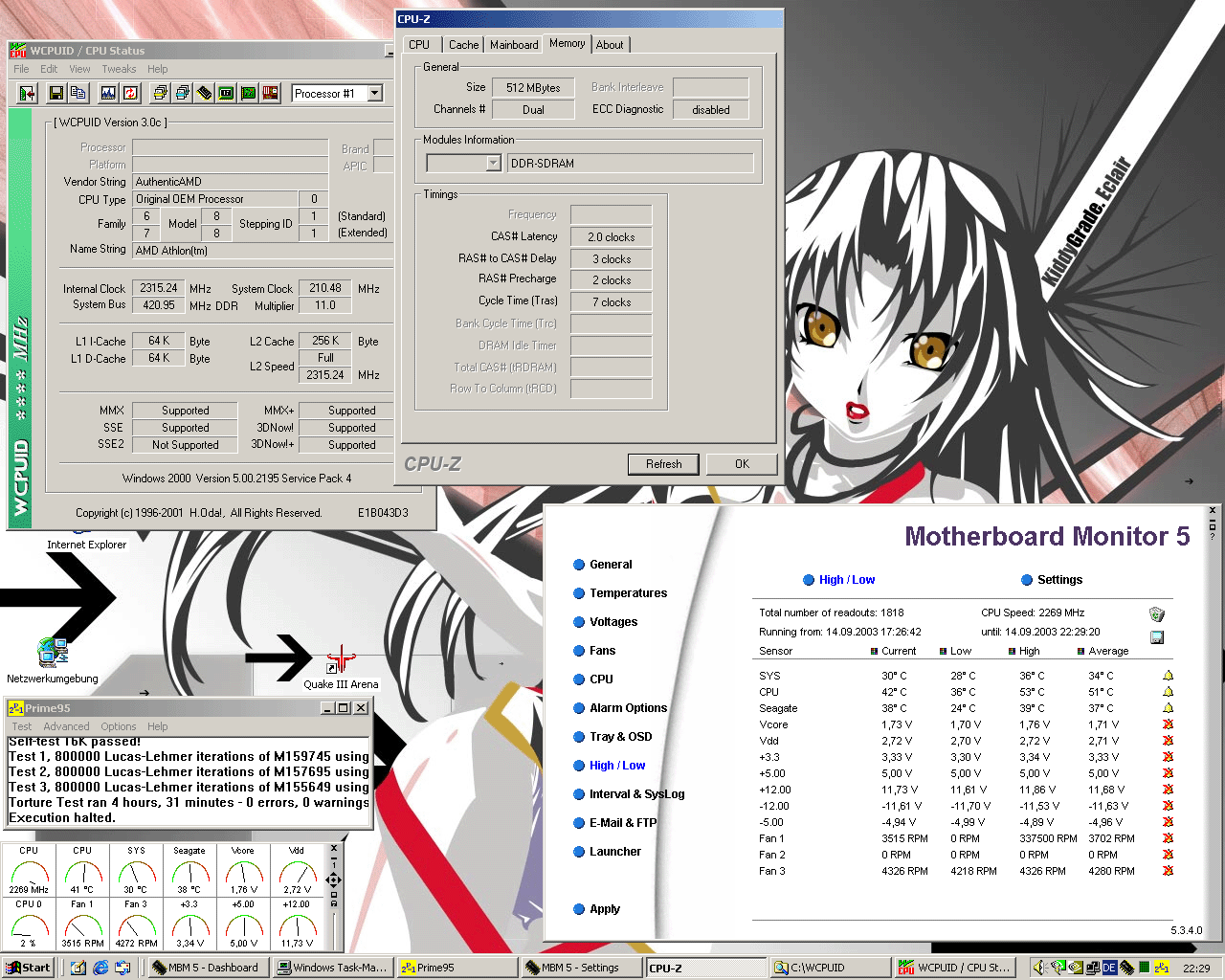Click the Low column color marker

943,651
